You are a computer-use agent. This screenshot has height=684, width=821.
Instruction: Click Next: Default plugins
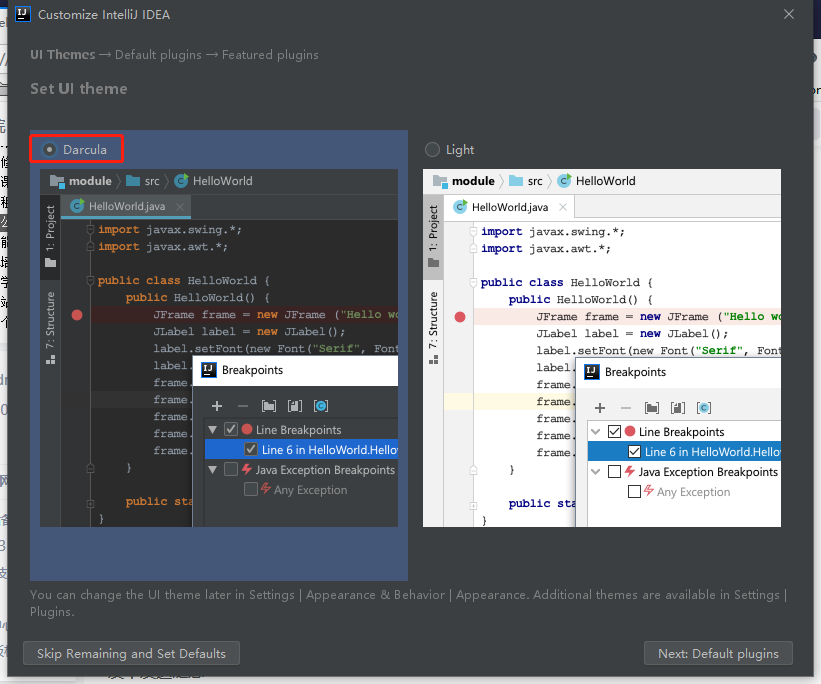pyautogui.click(x=718, y=653)
